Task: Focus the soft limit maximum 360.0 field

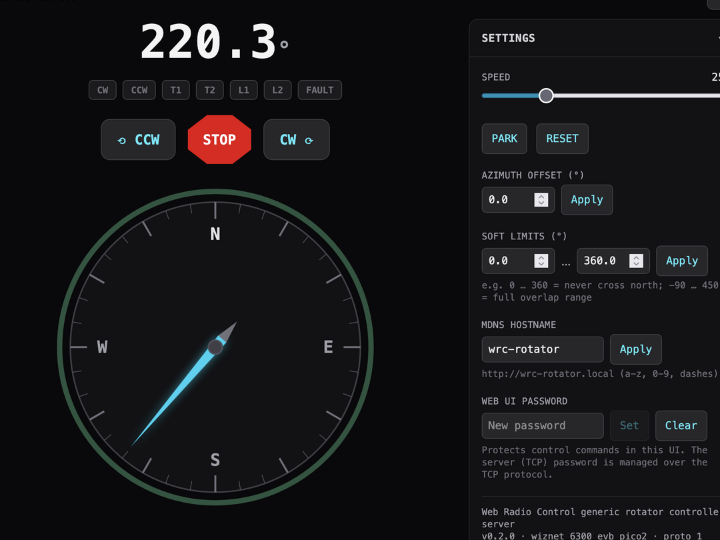Action: (613, 261)
